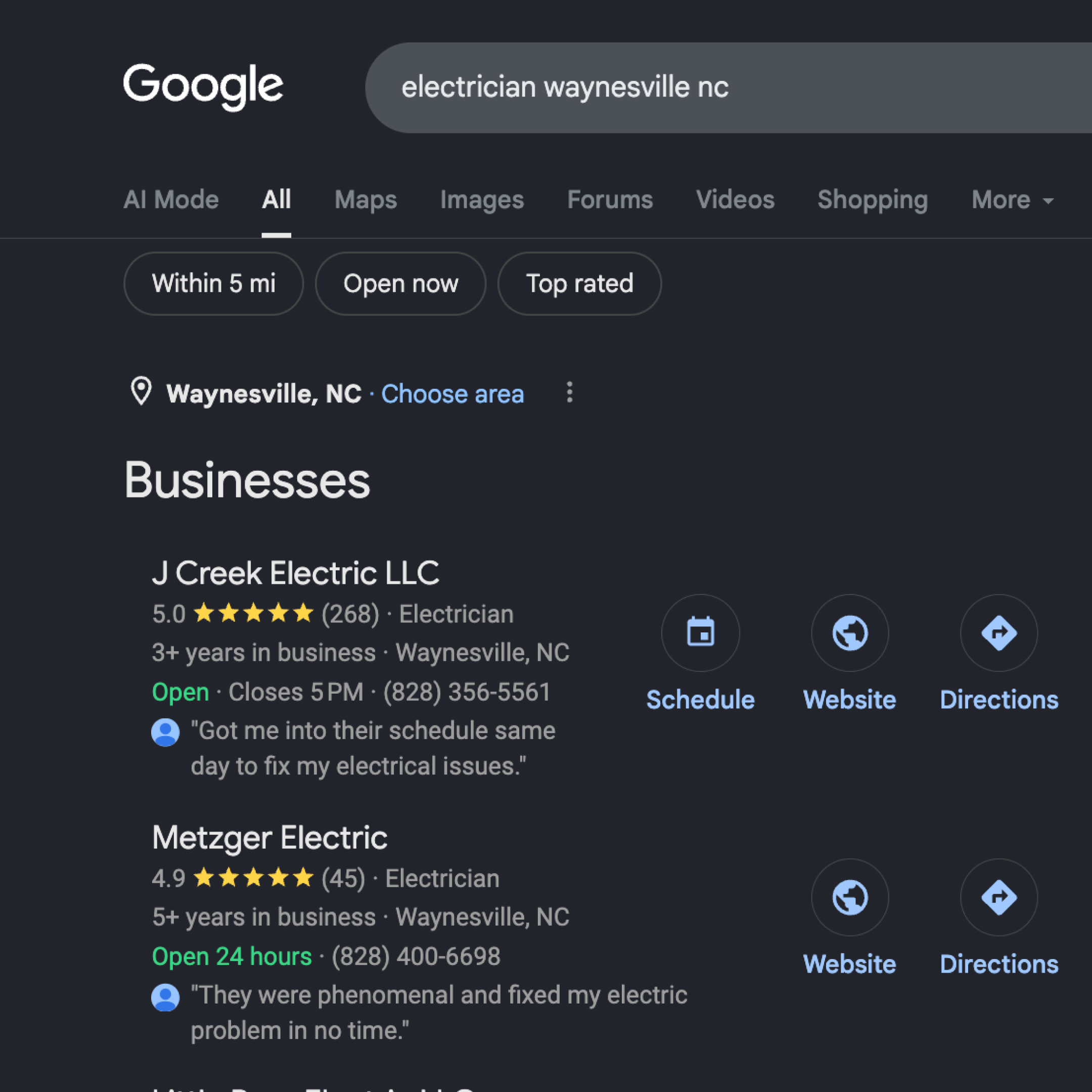Image resolution: width=1092 pixels, height=1092 pixels.
Task: Click the "They were phenomenal" review text
Action: (x=439, y=1012)
